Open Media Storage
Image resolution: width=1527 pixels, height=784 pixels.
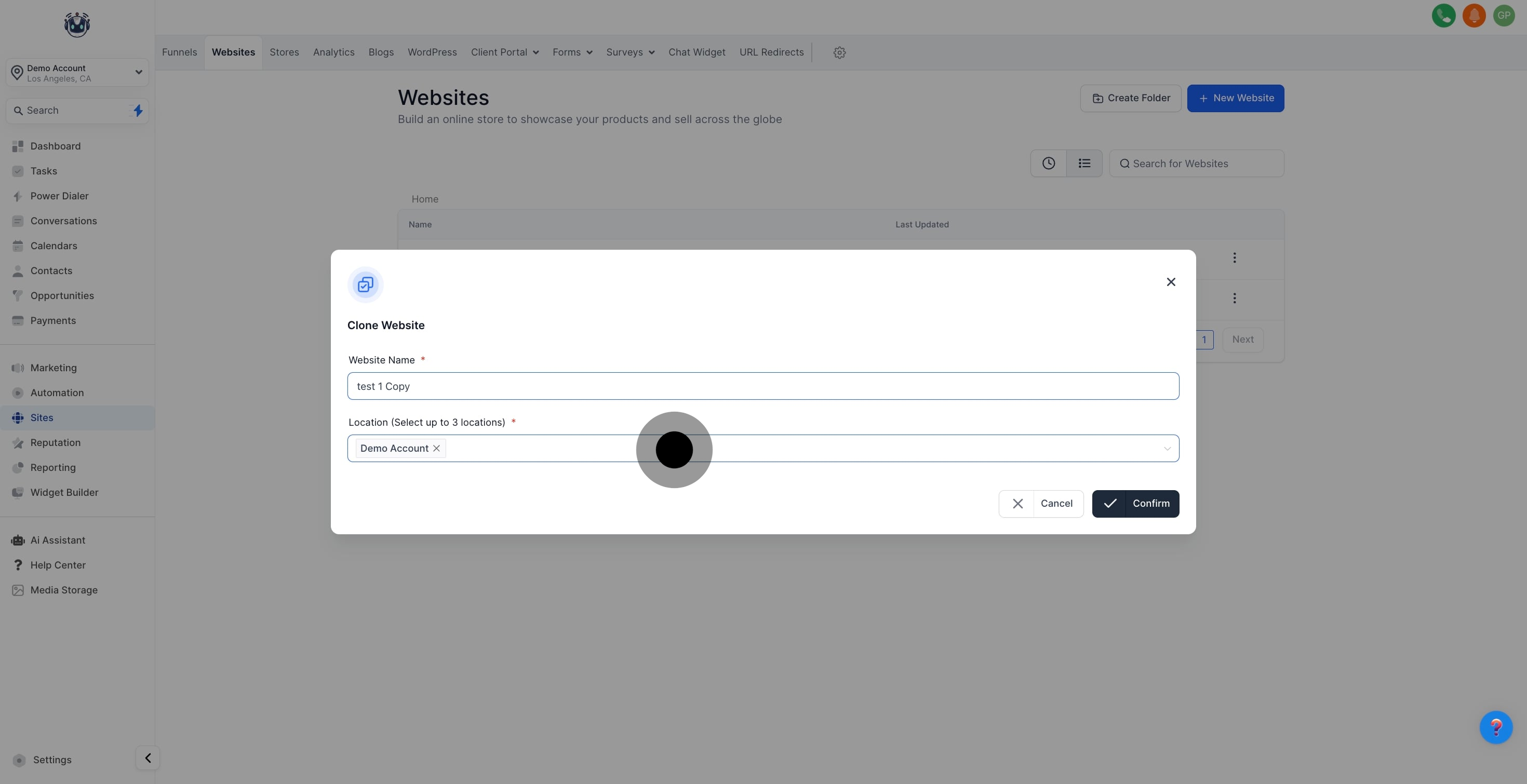[x=63, y=590]
